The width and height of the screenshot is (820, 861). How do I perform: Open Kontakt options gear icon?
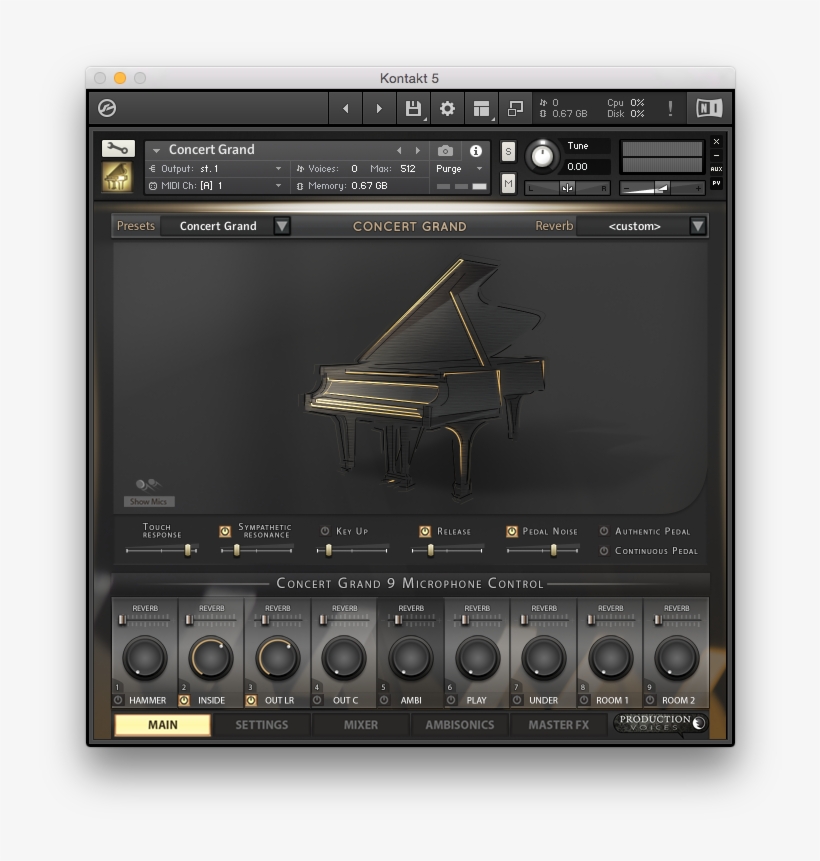tap(447, 109)
